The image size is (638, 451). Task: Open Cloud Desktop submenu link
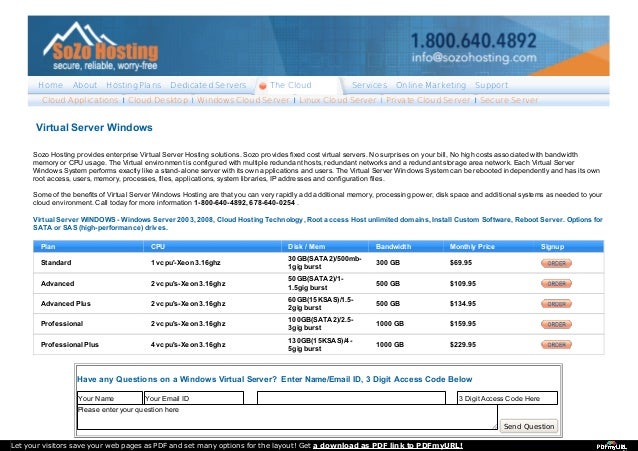click(x=158, y=100)
